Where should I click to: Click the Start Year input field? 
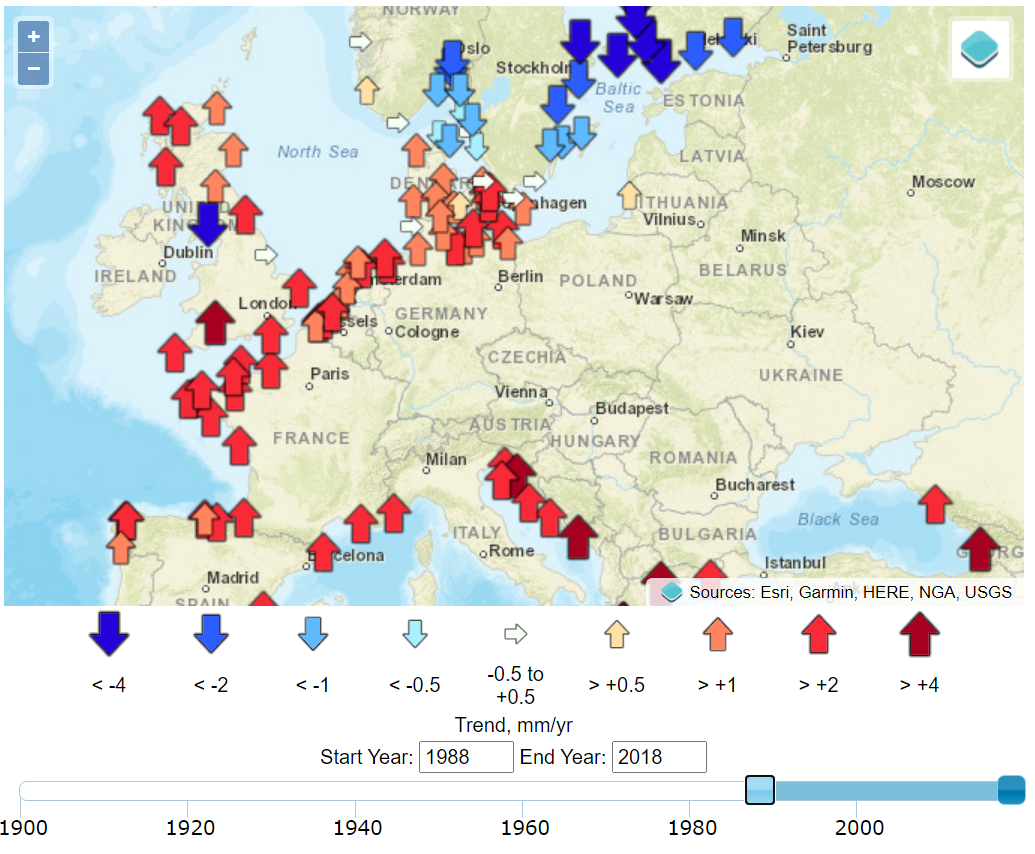pos(466,757)
